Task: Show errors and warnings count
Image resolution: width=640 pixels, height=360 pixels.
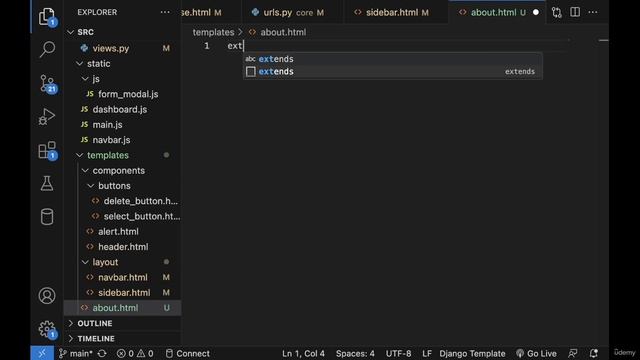Action: (x=135, y=353)
